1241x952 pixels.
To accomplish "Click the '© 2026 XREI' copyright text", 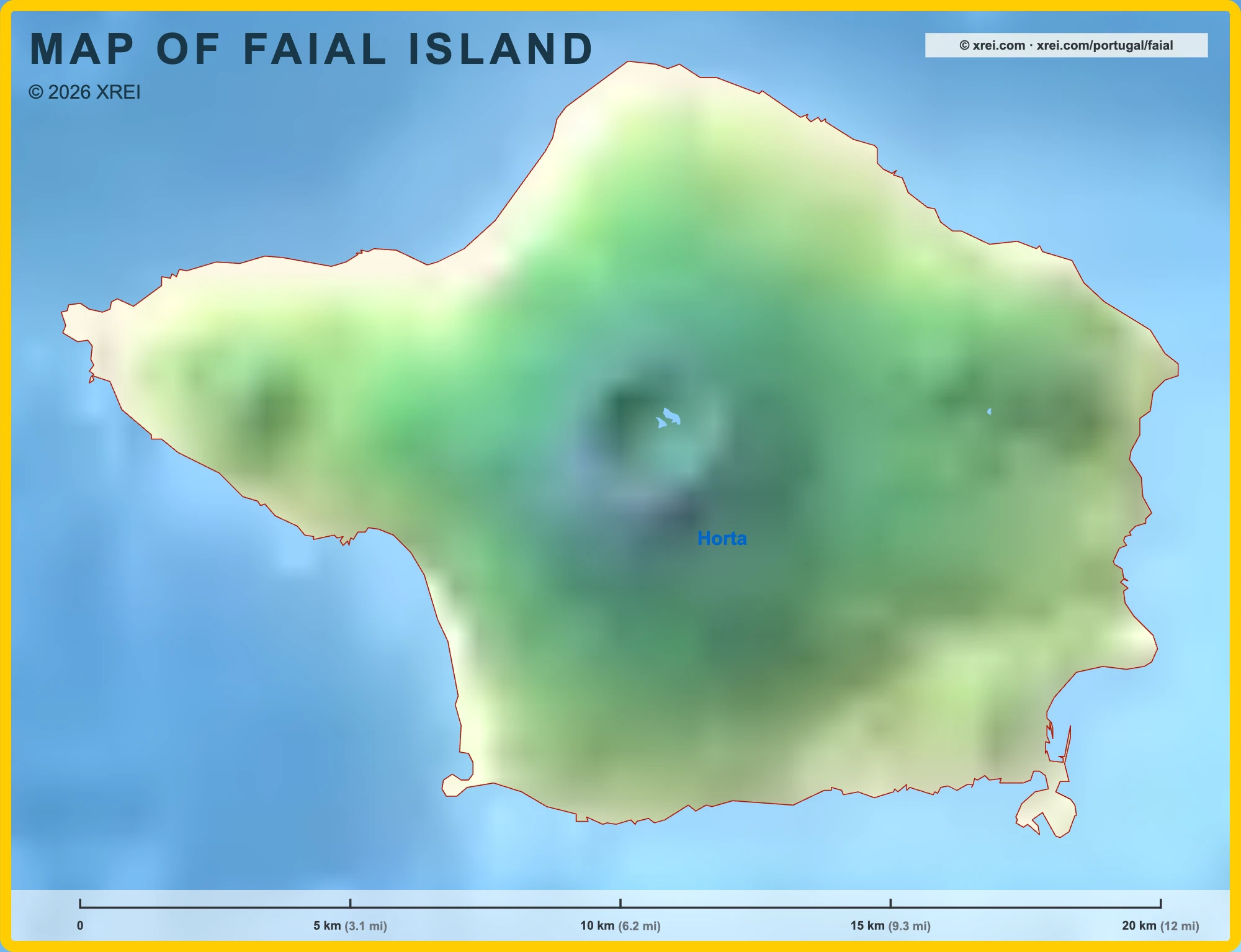I will point(84,92).
